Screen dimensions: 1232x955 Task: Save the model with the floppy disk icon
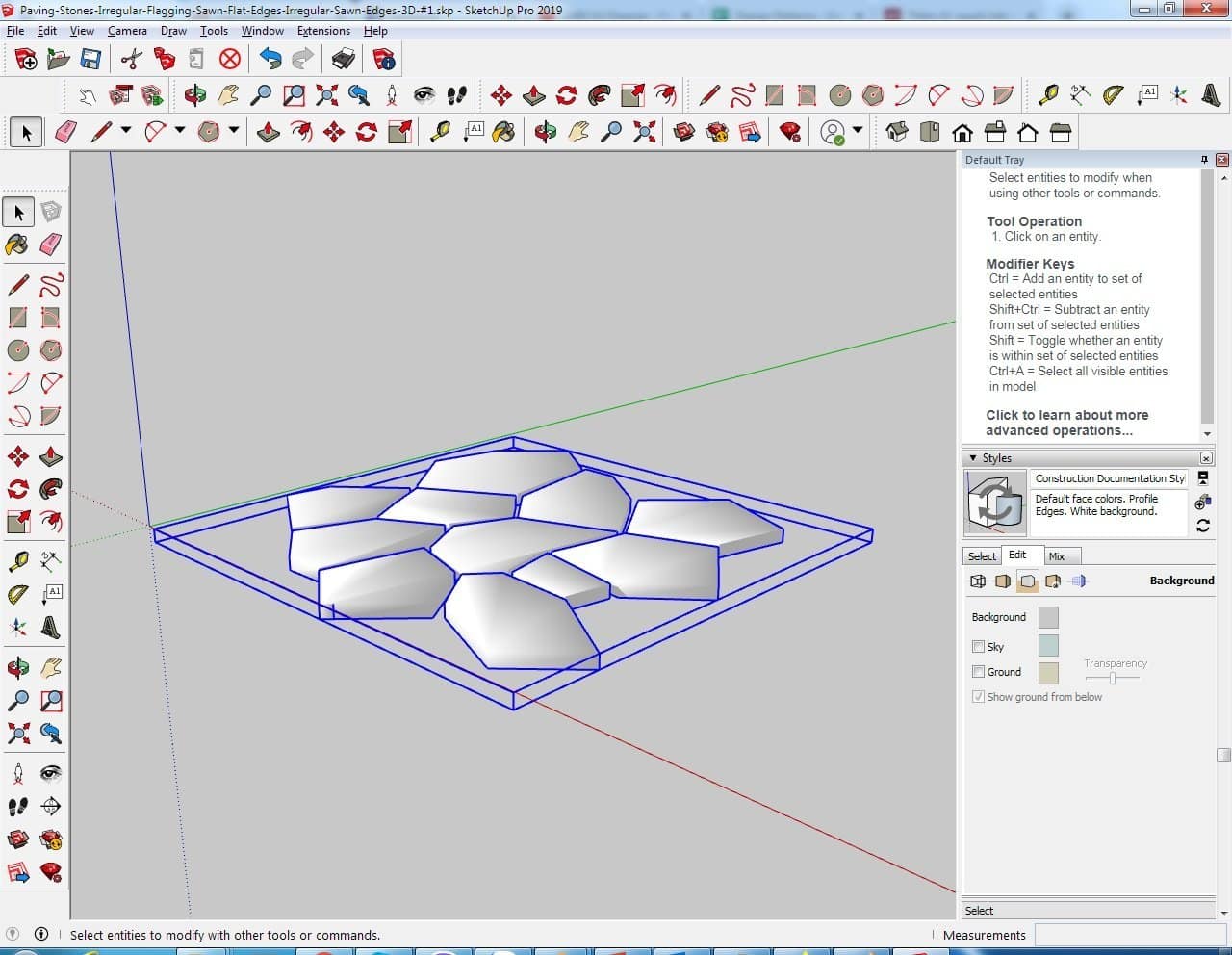(90, 60)
